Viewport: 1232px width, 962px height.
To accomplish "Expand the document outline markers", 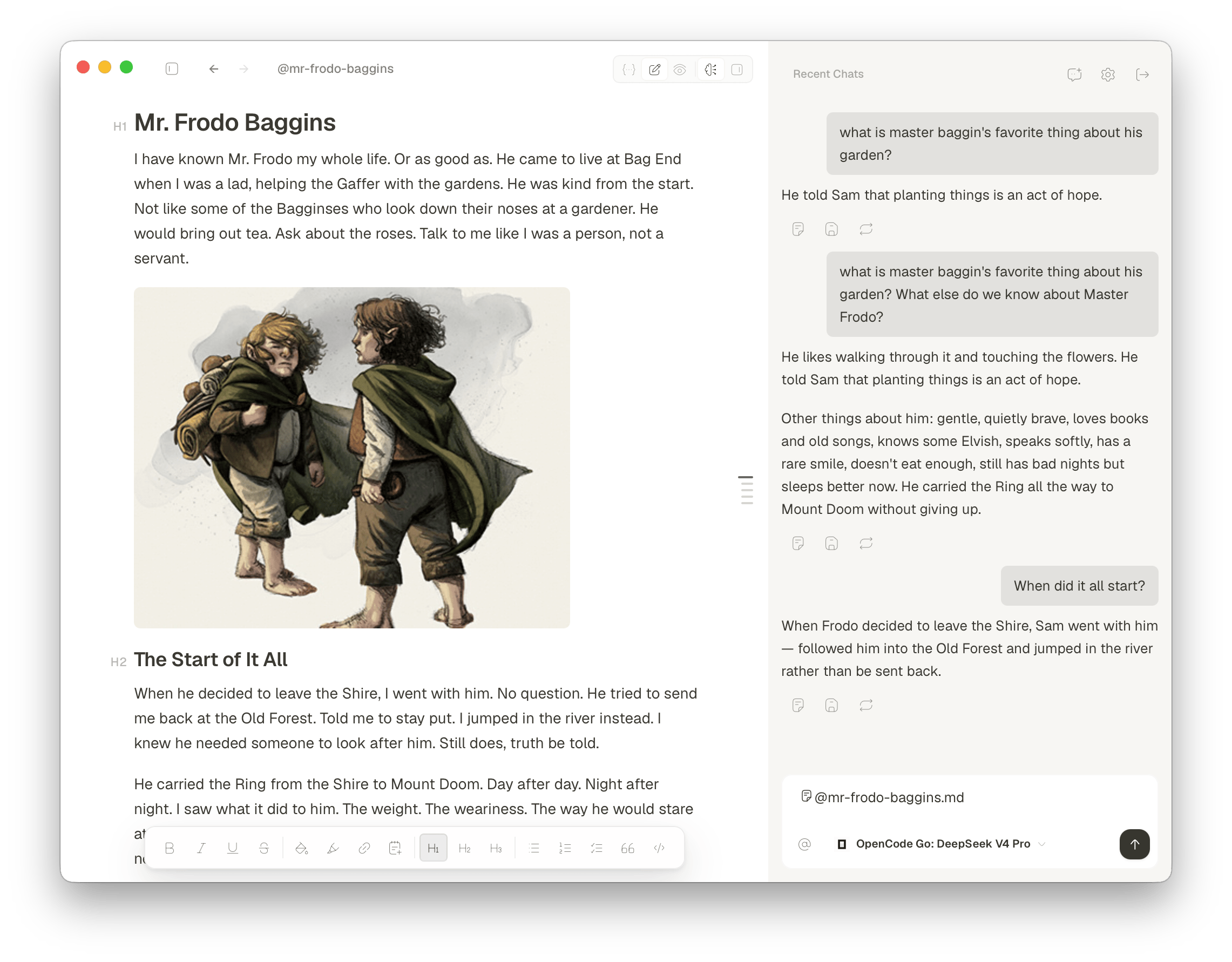I will [746, 490].
